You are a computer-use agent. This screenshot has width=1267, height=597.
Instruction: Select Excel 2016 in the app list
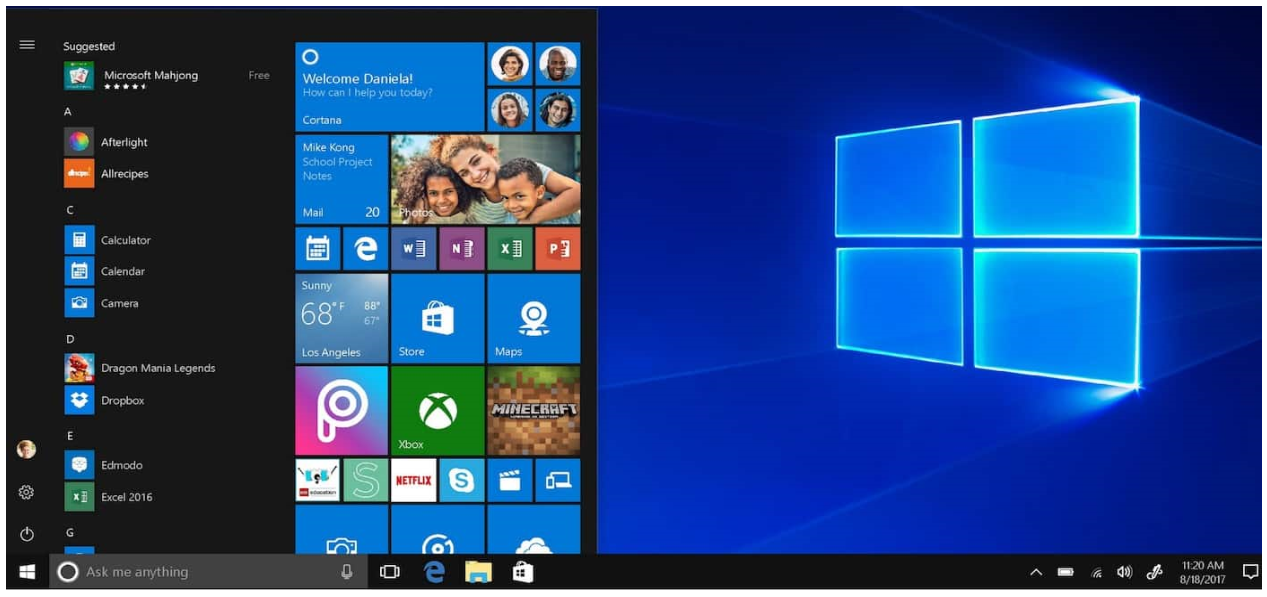(126, 497)
